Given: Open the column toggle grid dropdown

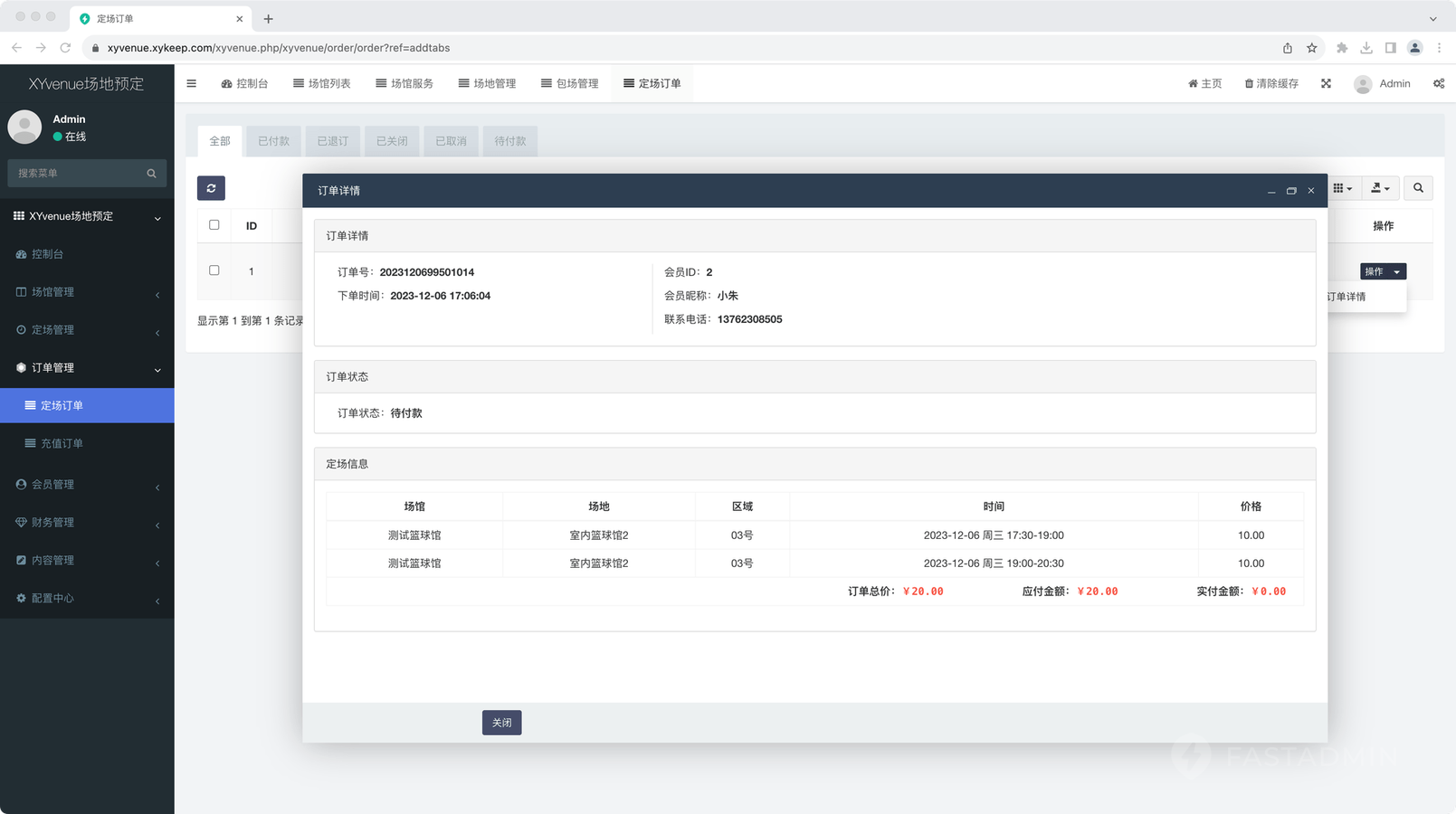Looking at the screenshot, I should (1342, 188).
